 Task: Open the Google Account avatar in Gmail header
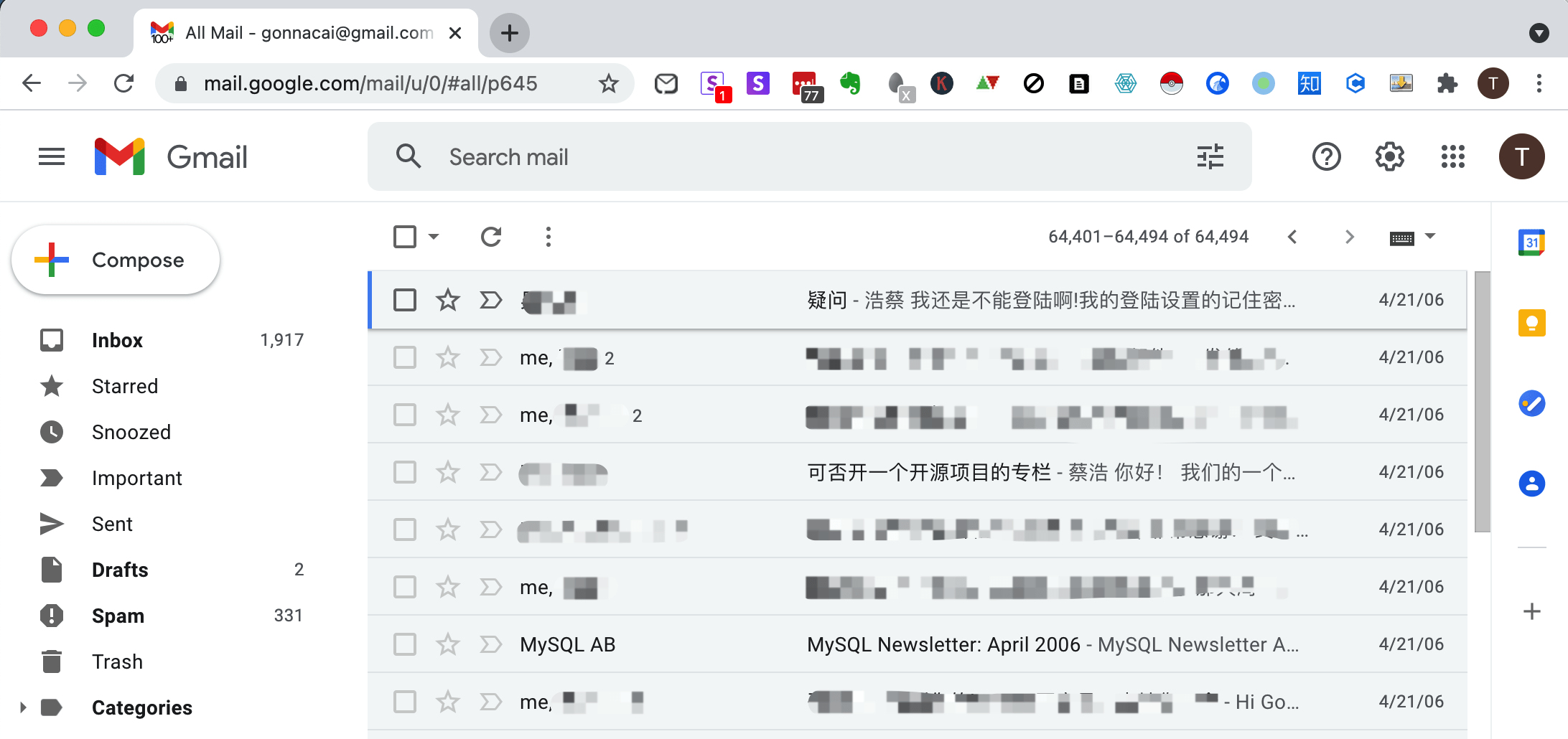pyautogui.click(x=1521, y=156)
